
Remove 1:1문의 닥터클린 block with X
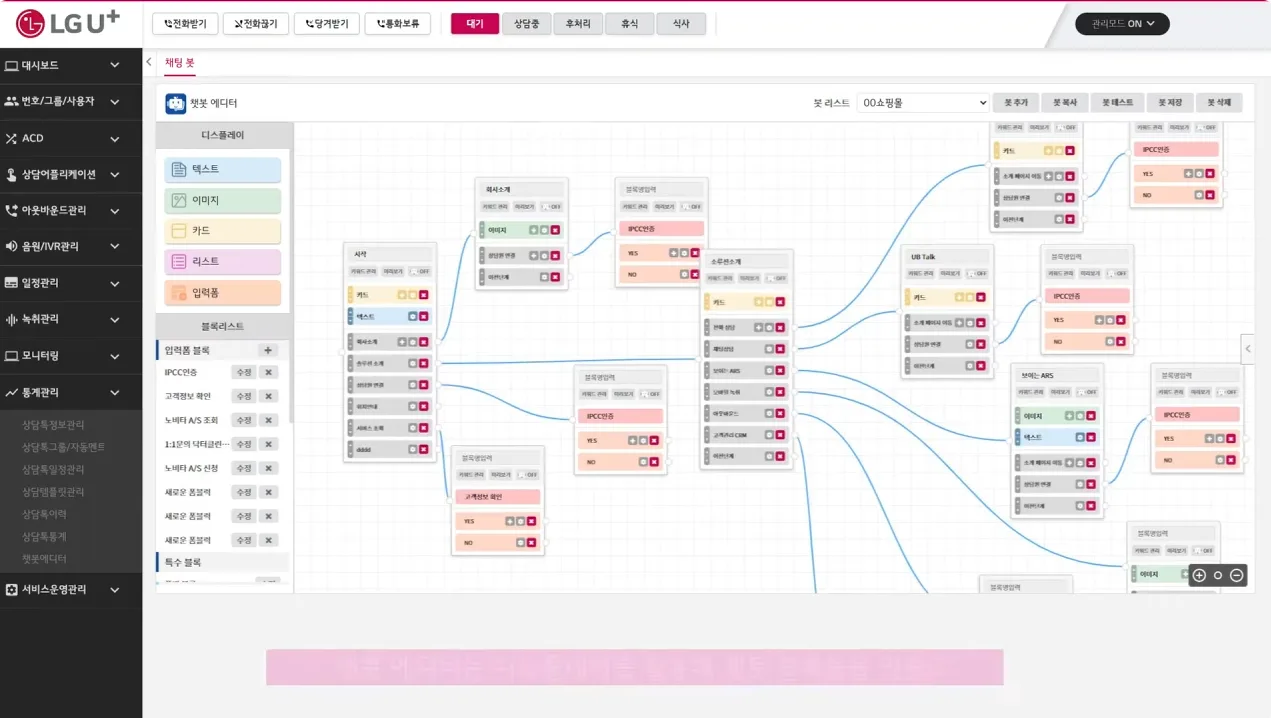pos(268,444)
